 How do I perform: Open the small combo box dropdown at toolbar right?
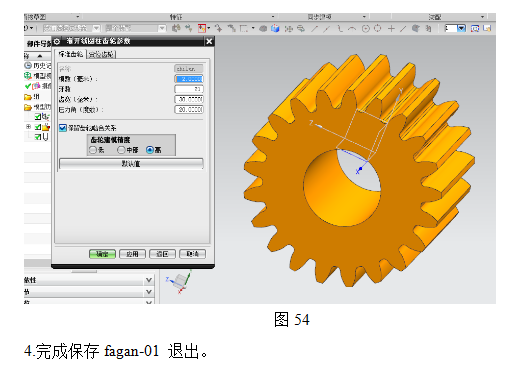click(462, 28)
